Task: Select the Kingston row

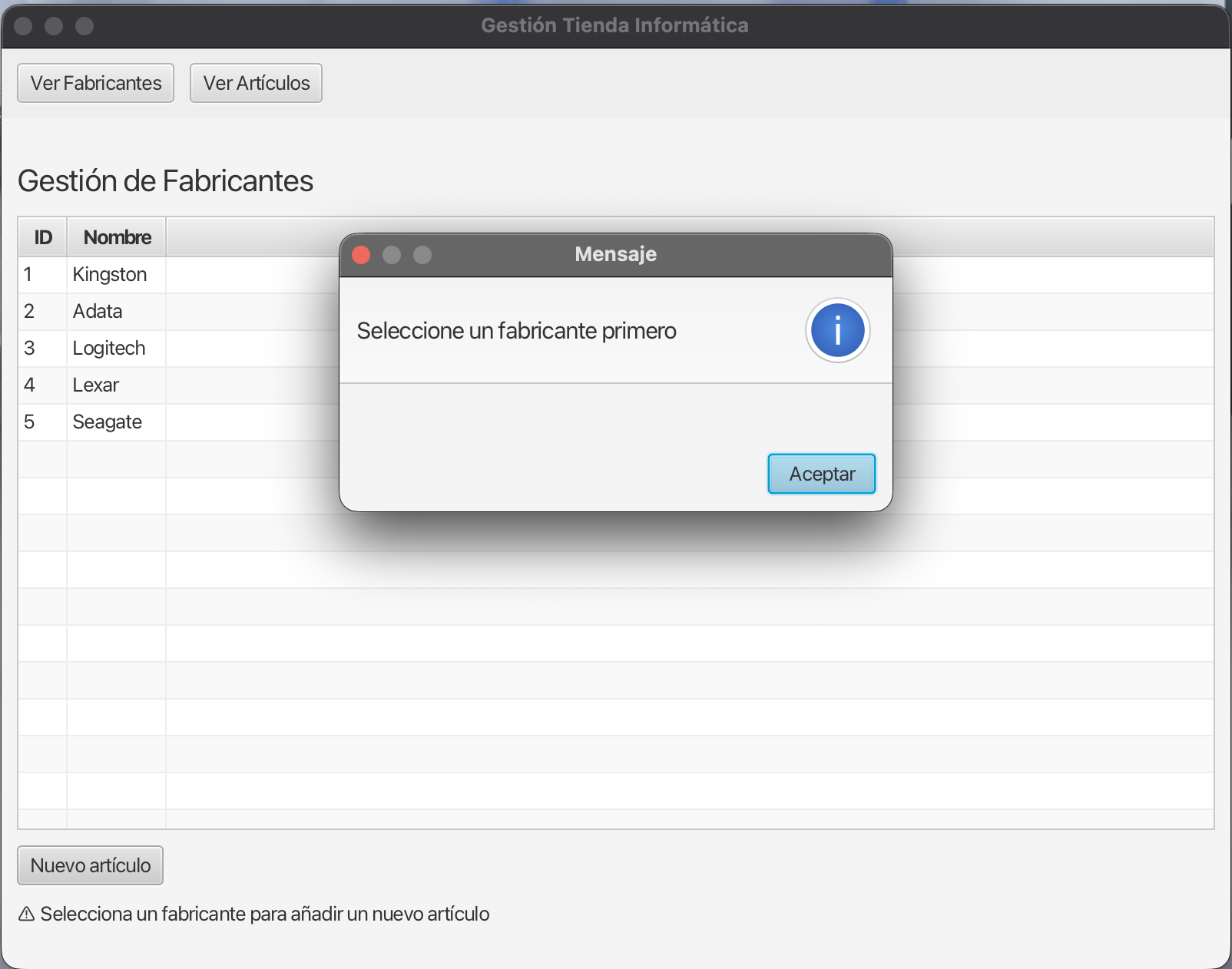Action: coord(616,275)
